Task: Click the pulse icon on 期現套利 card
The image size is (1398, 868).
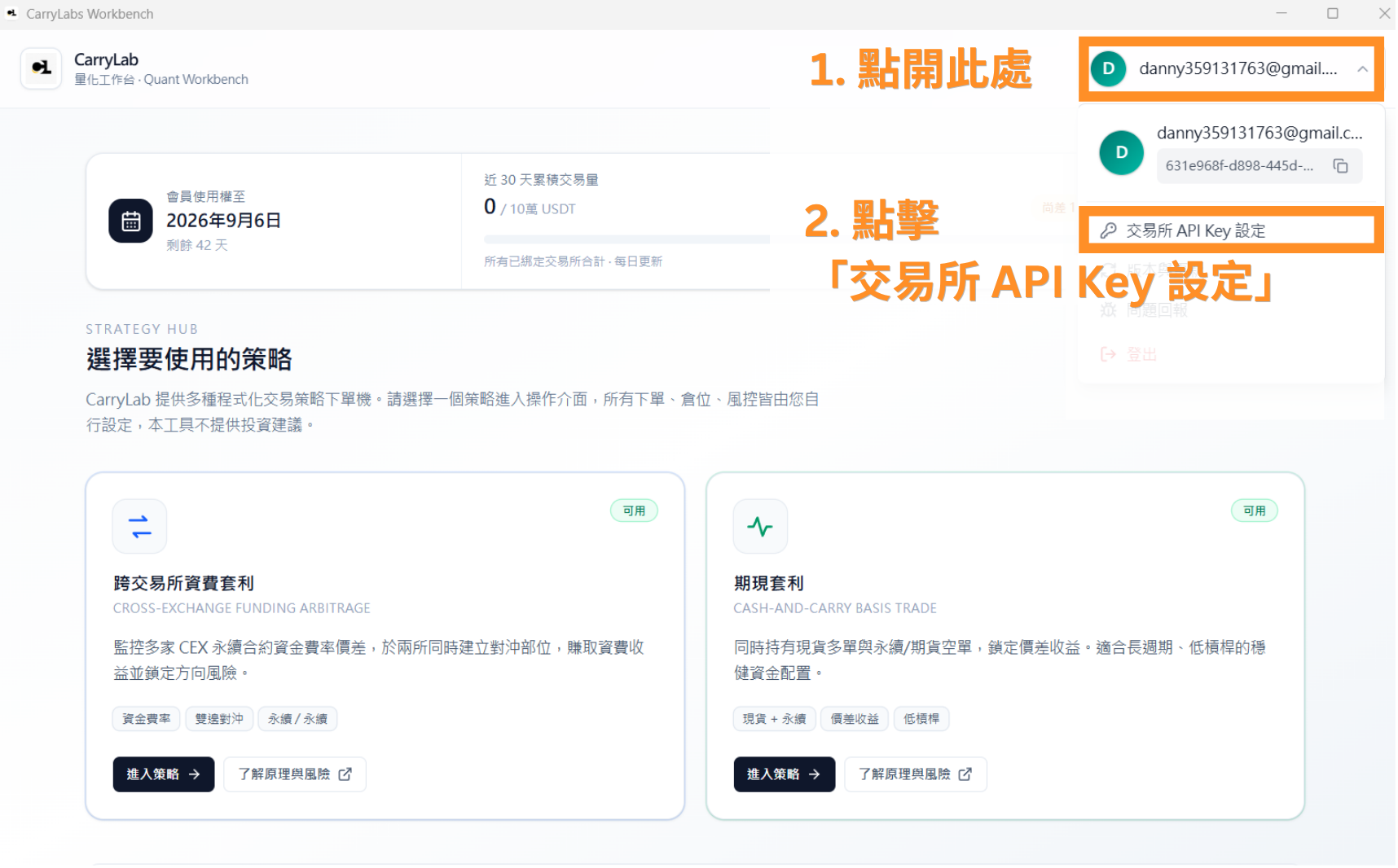Action: (760, 526)
